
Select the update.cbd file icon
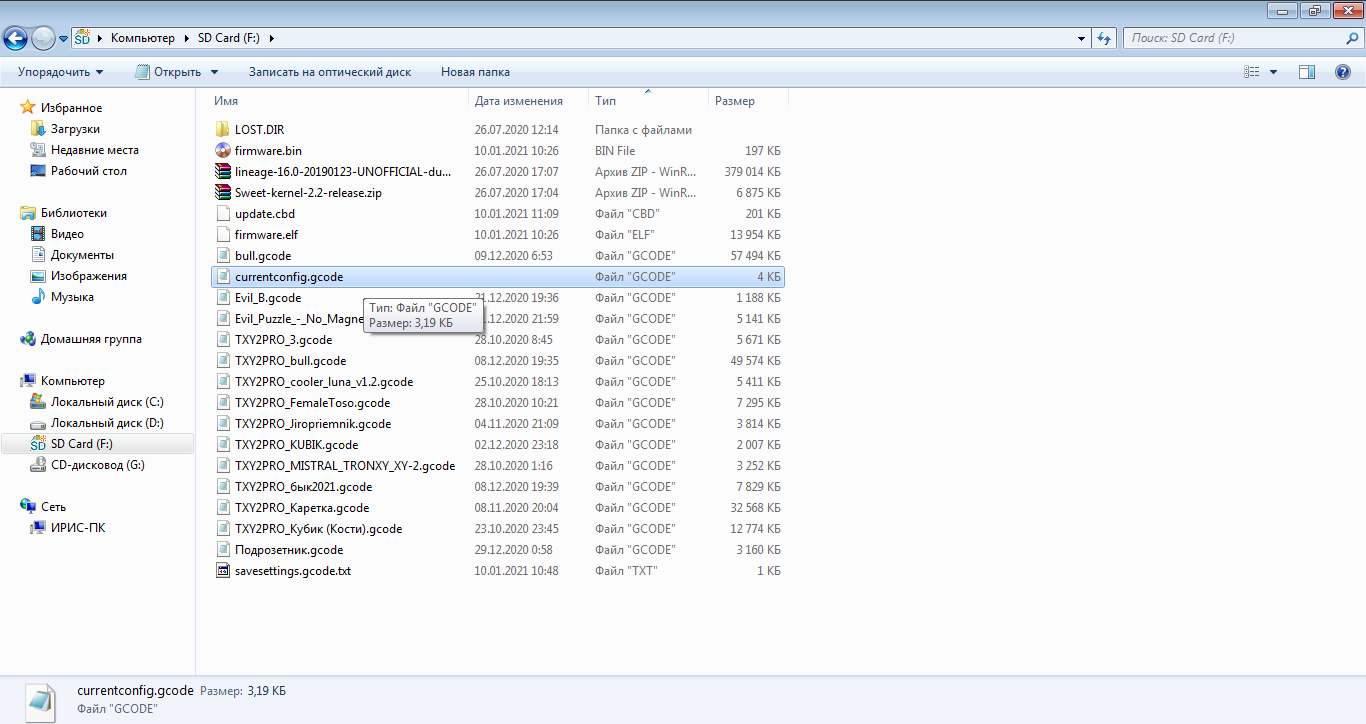coord(223,214)
